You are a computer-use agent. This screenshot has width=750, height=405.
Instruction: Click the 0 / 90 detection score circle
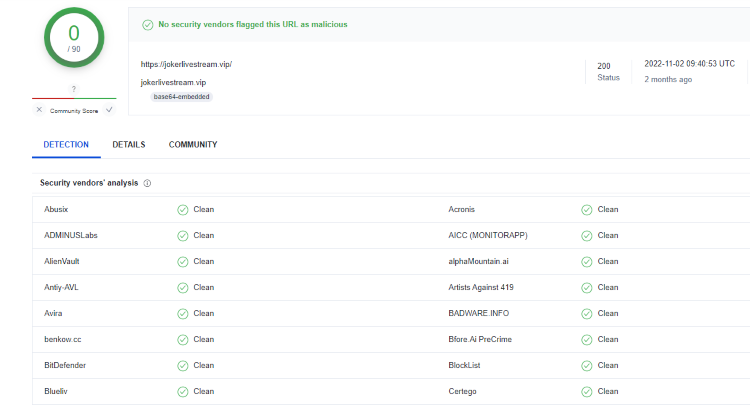pyautogui.click(x=74, y=37)
